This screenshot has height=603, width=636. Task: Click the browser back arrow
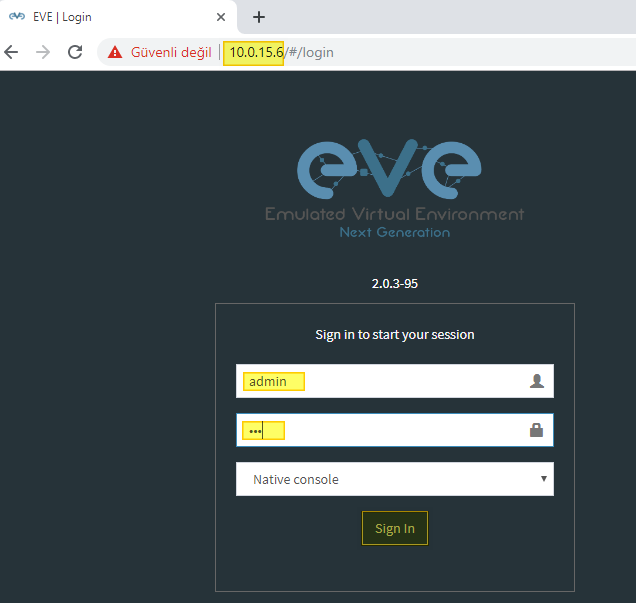pos(11,52)
